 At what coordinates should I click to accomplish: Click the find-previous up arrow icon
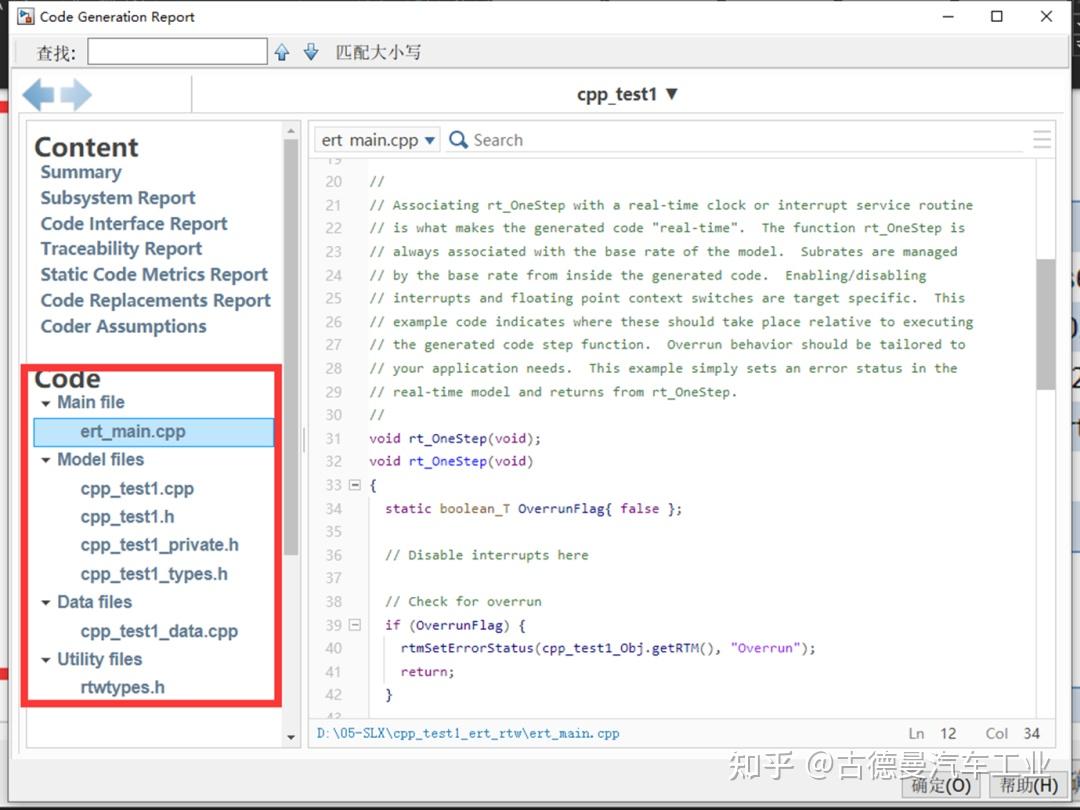coord(281,51)
